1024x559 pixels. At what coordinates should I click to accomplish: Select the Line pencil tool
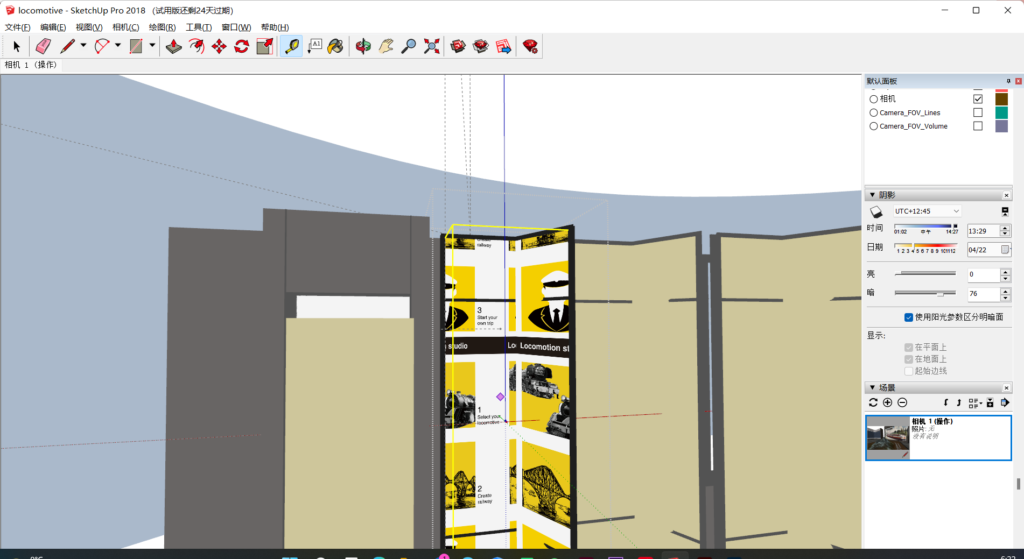[67, 46]
